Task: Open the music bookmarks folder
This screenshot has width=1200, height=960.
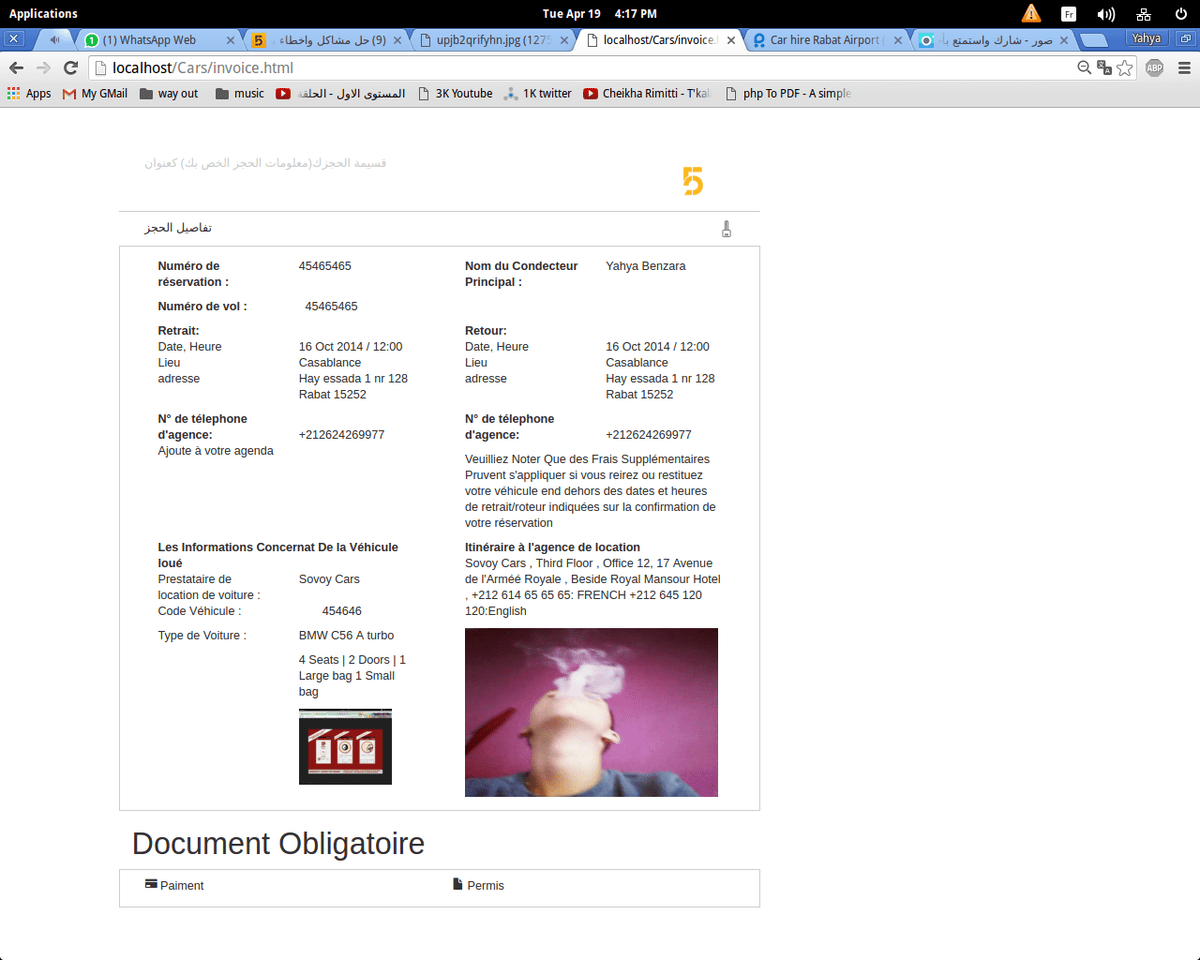Action: click(x=240, y=93)
